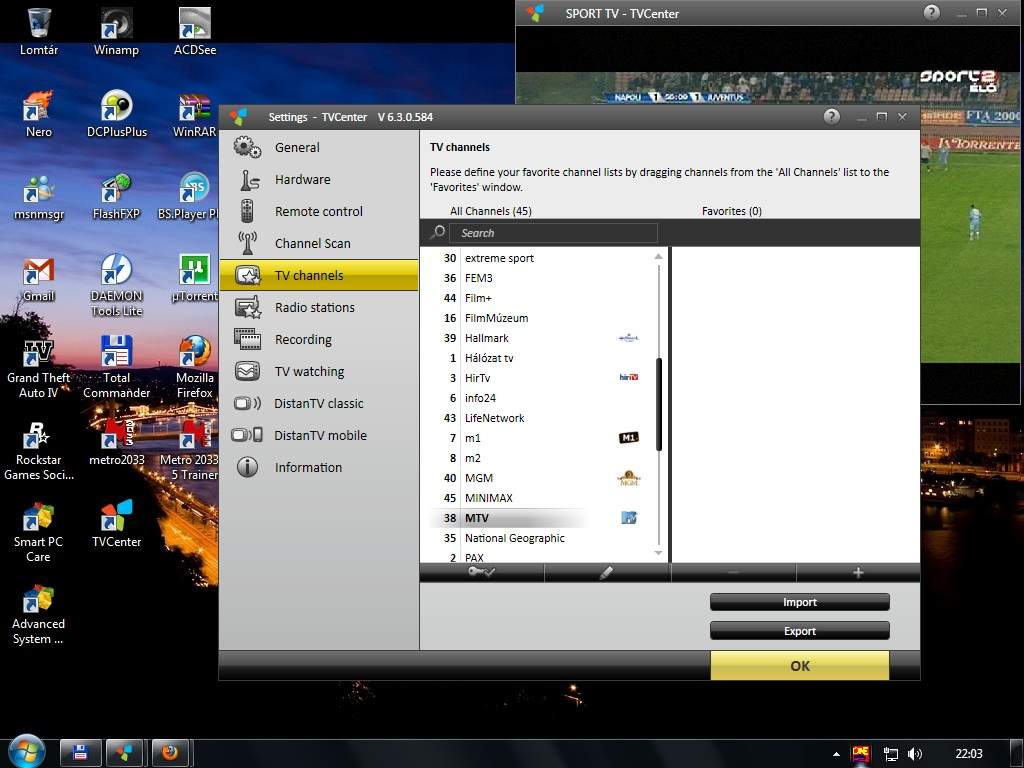This screenshot has width=1024, height=768.
Task: Click the Import button
Action: coord(799,602)
